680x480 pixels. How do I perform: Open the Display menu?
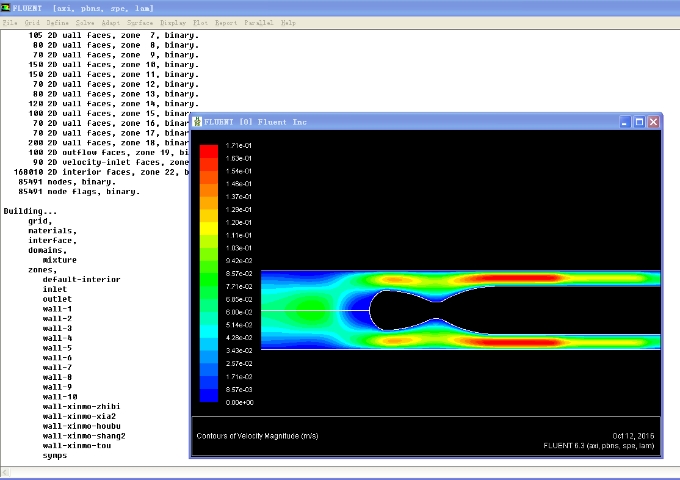pos(173,22)
